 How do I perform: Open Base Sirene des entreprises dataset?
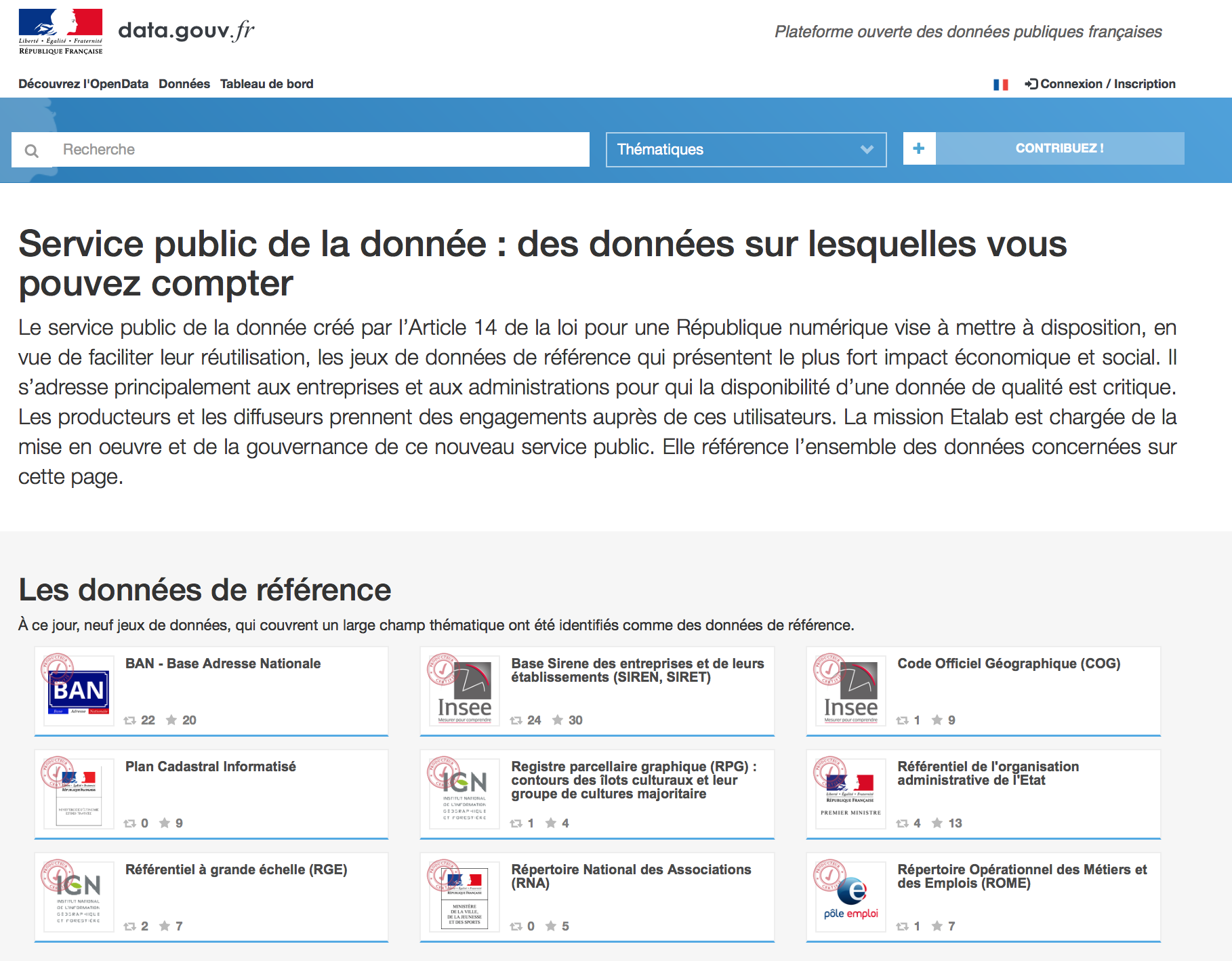coord(638,670)
